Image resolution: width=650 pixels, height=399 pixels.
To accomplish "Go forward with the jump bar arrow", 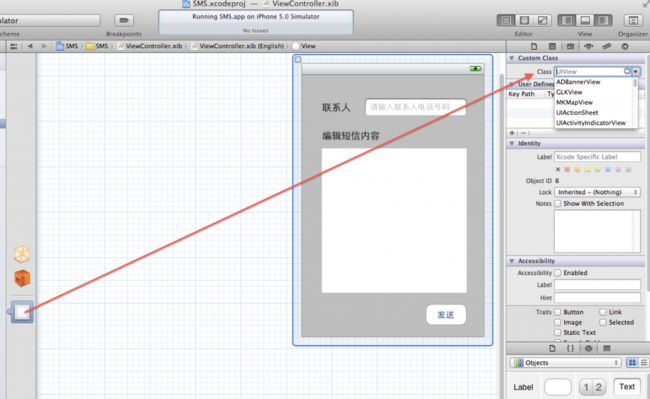I will (44, 46).
